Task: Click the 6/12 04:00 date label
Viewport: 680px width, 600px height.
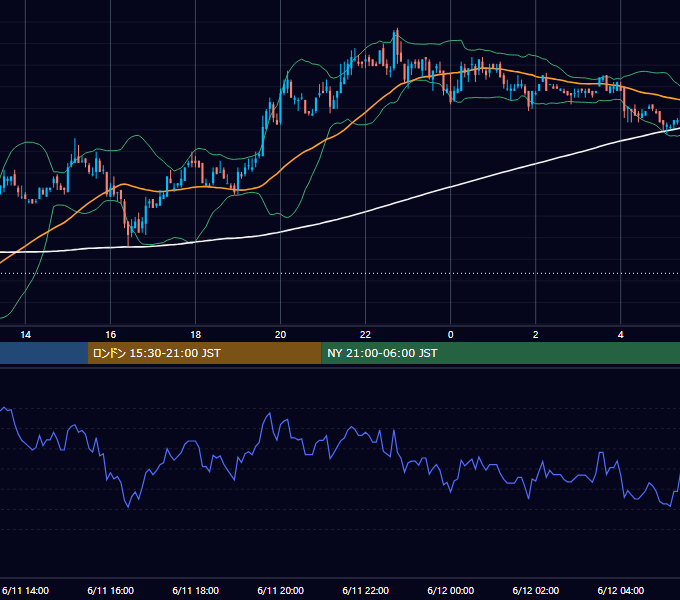Action: 621,590
